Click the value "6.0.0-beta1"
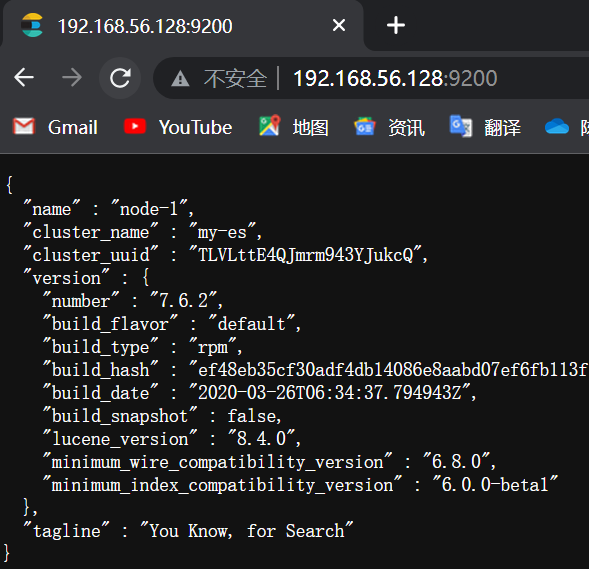 pos(495,485)
